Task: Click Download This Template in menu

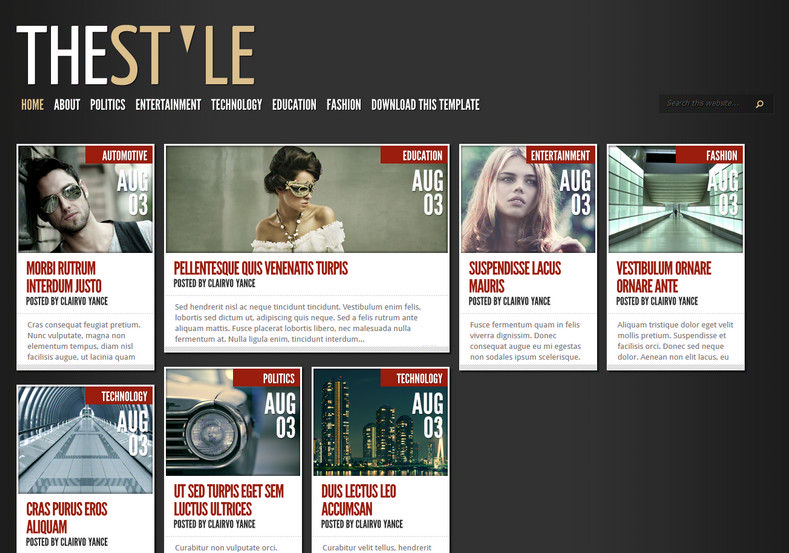Action: click(x=425, y=105)
